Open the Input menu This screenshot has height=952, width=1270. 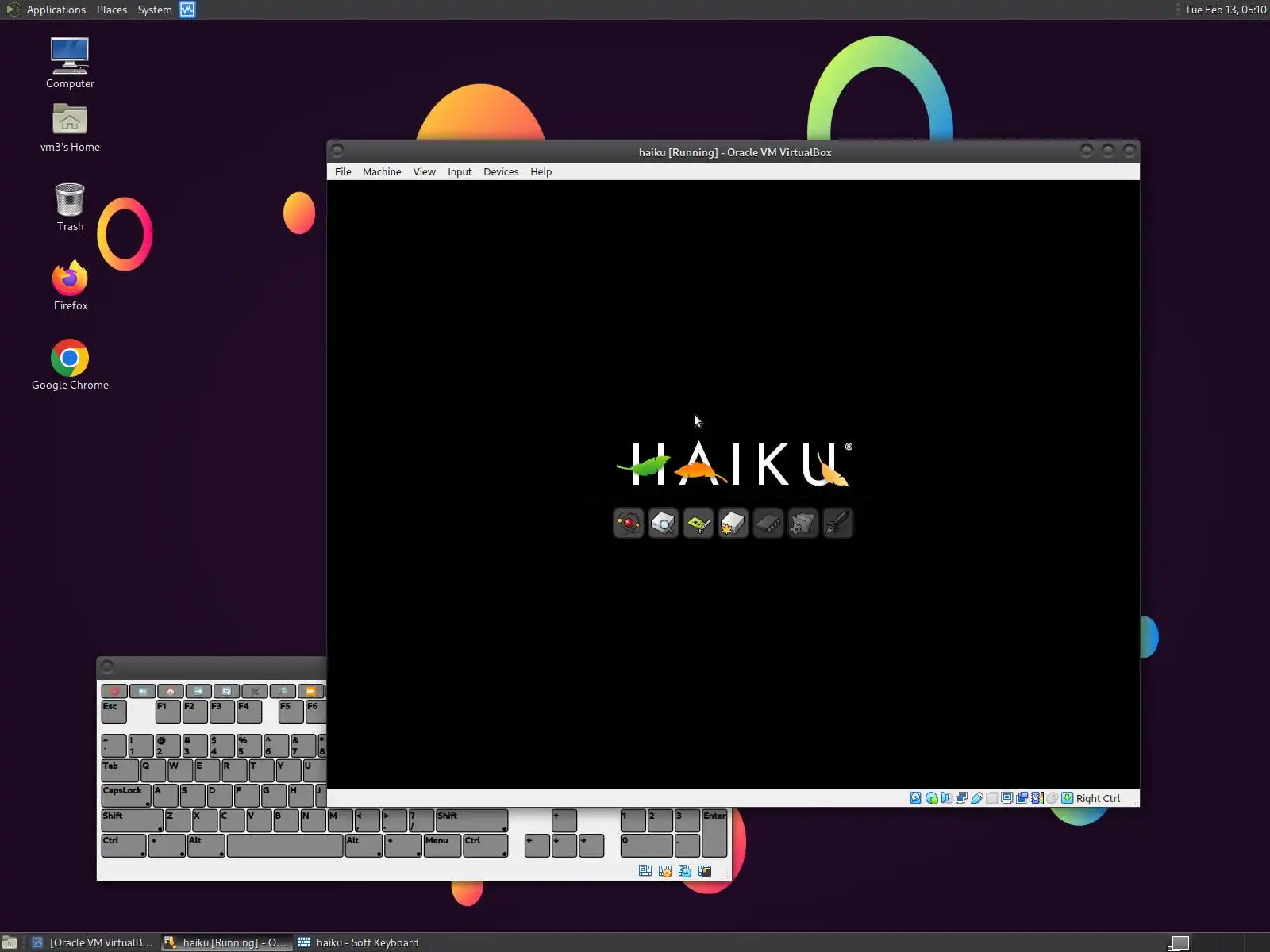tap(460, 171)
